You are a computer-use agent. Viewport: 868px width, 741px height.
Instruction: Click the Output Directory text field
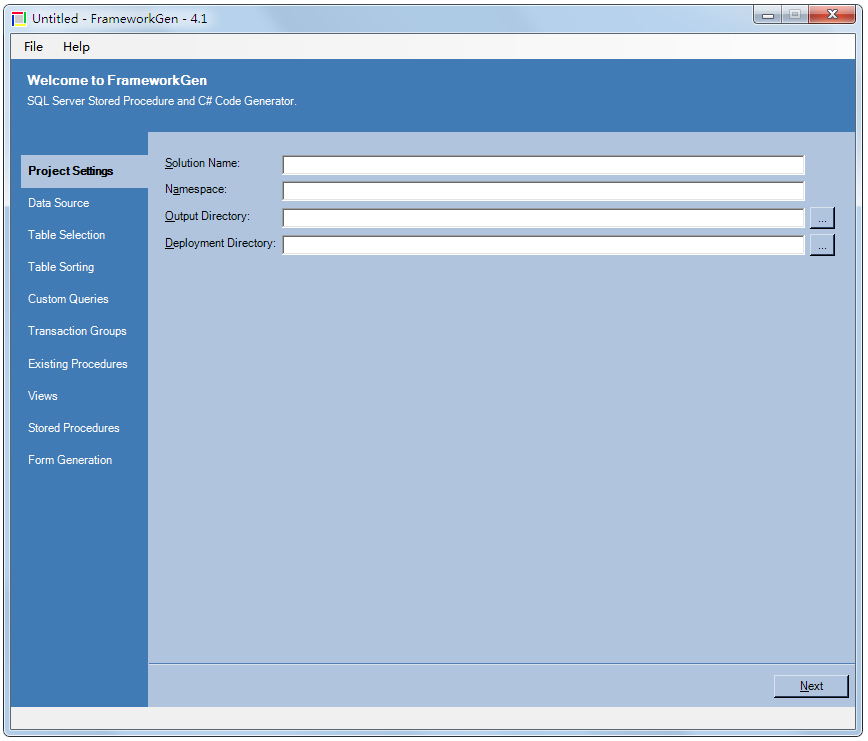[543, 218]
